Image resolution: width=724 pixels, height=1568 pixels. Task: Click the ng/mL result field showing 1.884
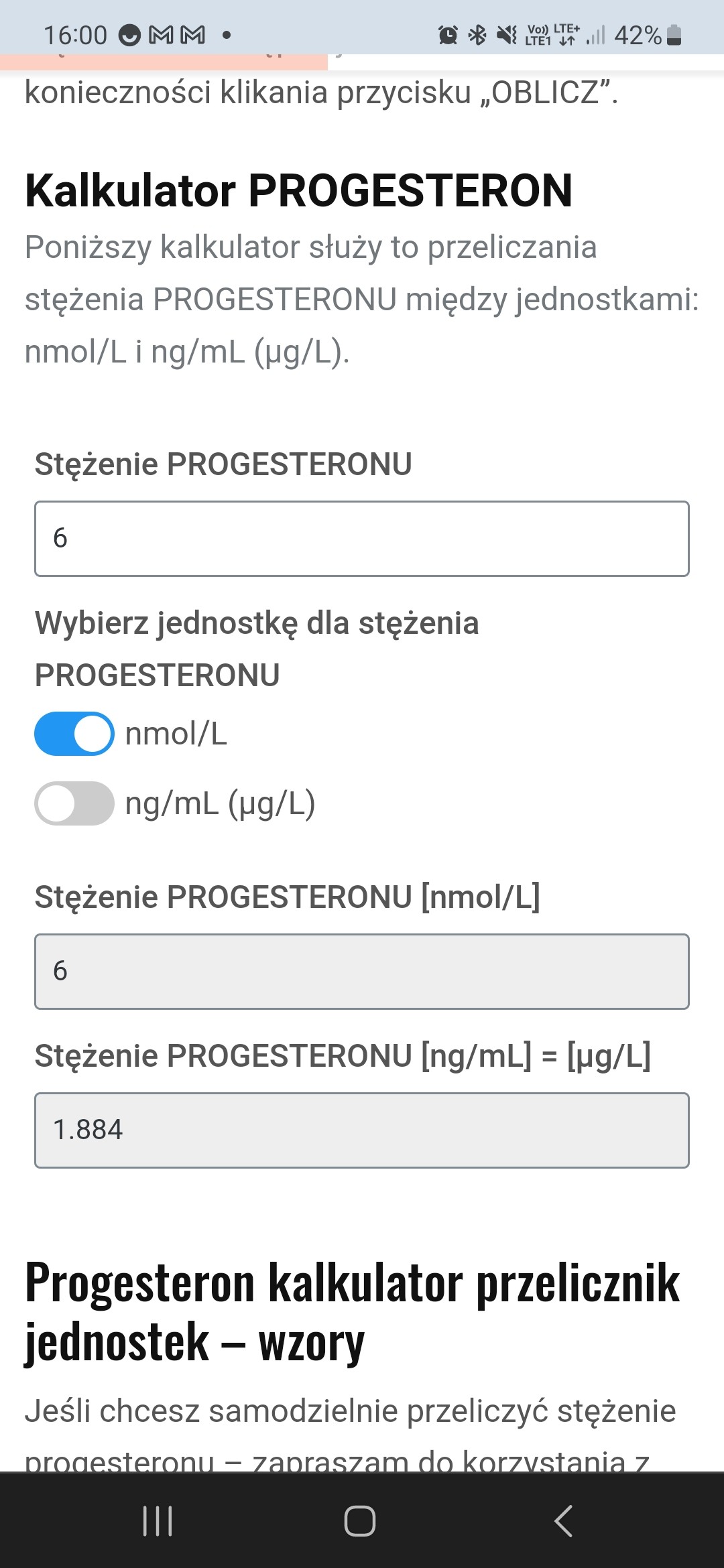tap(362, 1130)
